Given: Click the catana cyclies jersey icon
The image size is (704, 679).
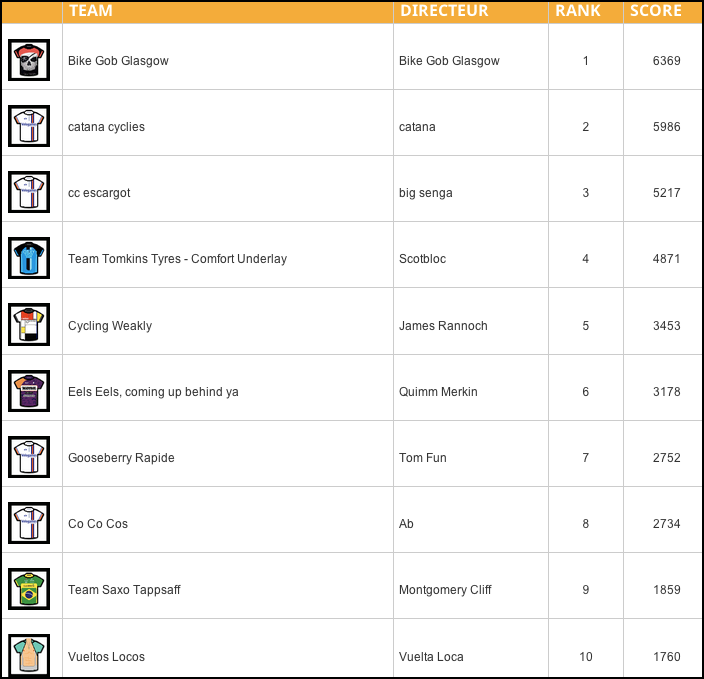Looking at the screenshot, I should pos(29,126).
